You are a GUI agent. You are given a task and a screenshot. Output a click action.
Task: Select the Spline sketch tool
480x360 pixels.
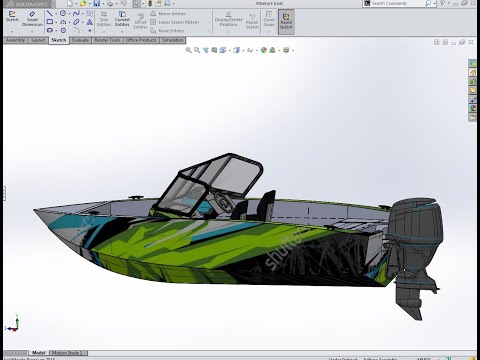[76, 13]
